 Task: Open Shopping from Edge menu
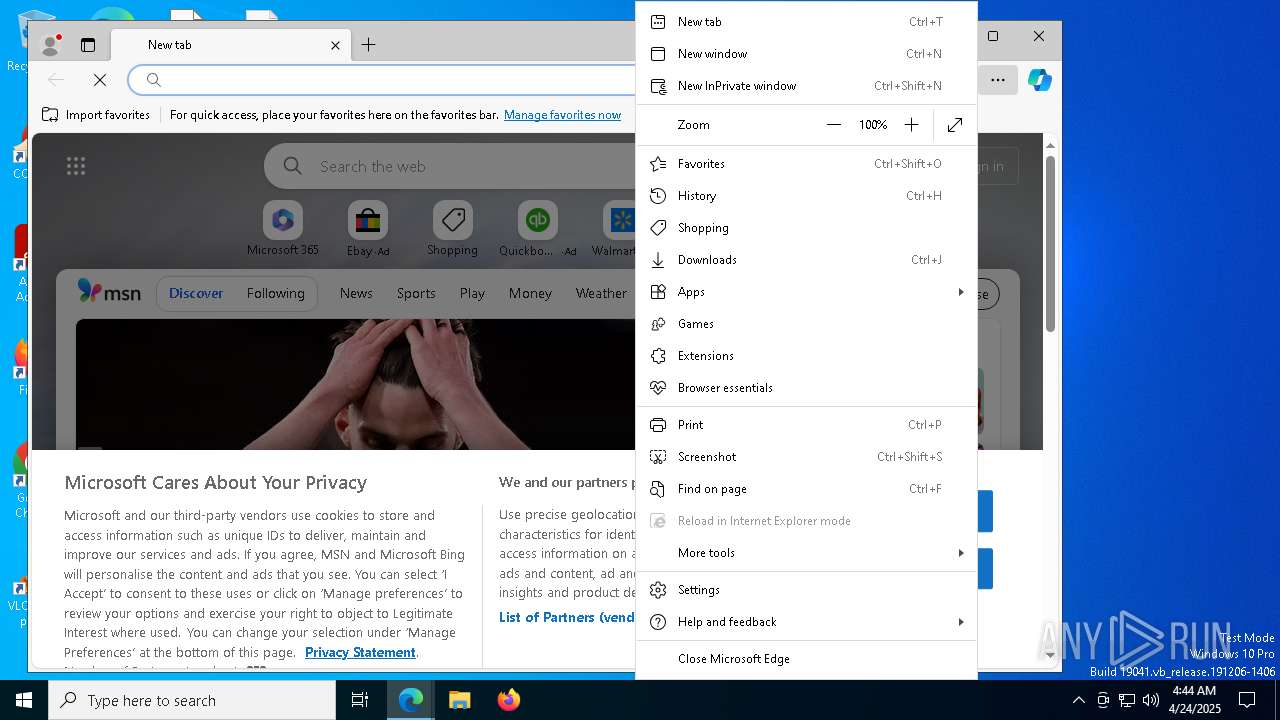pos(806,228)
